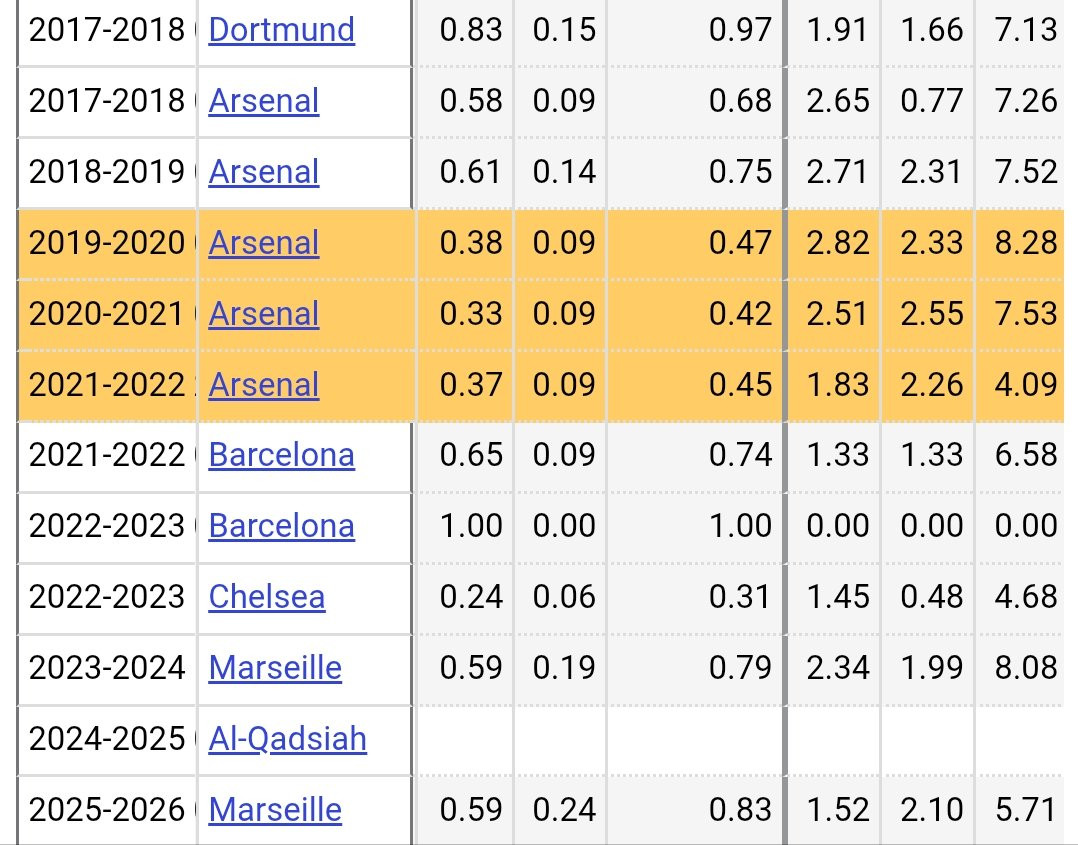Click Arsenal link in 2021-2022 highlighted row
This screenshot has height=845, width=1078.
(x=264, y=385)
